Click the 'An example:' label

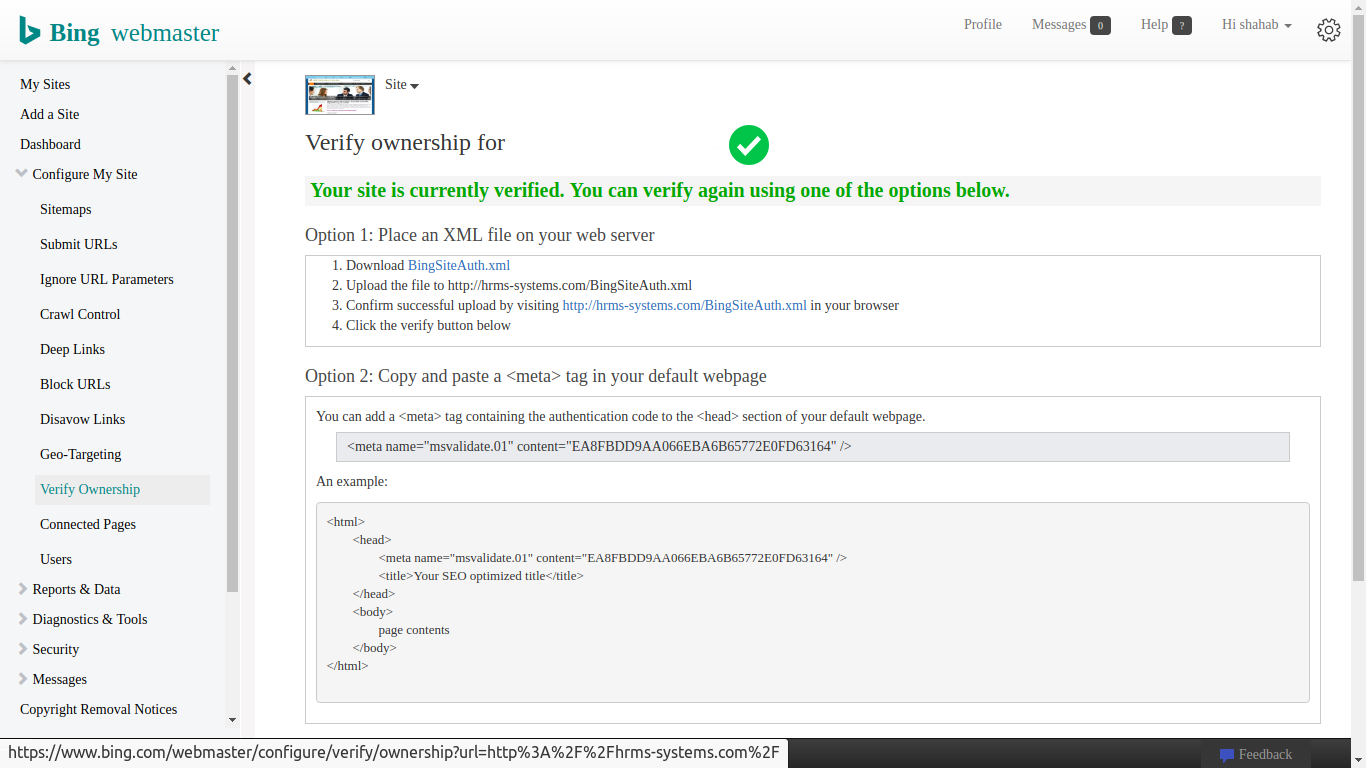pyautogui.click(x=352, y=481)
